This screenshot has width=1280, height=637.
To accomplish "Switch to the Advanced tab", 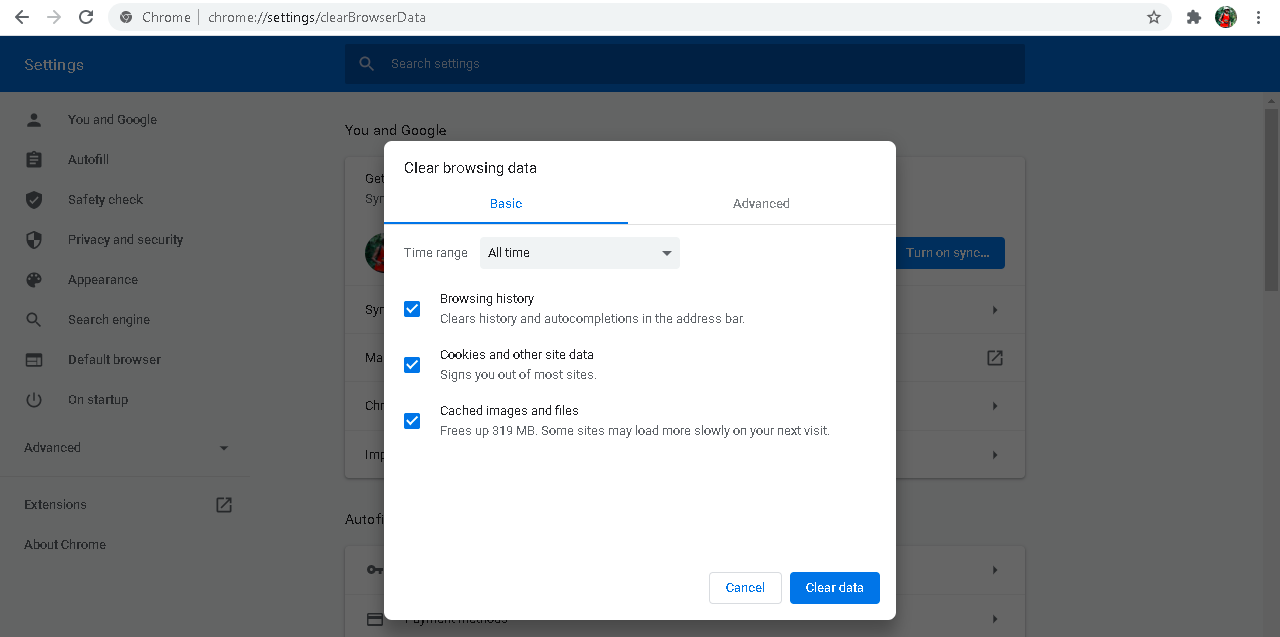I will pyautogui.click(x=761, y=203).
